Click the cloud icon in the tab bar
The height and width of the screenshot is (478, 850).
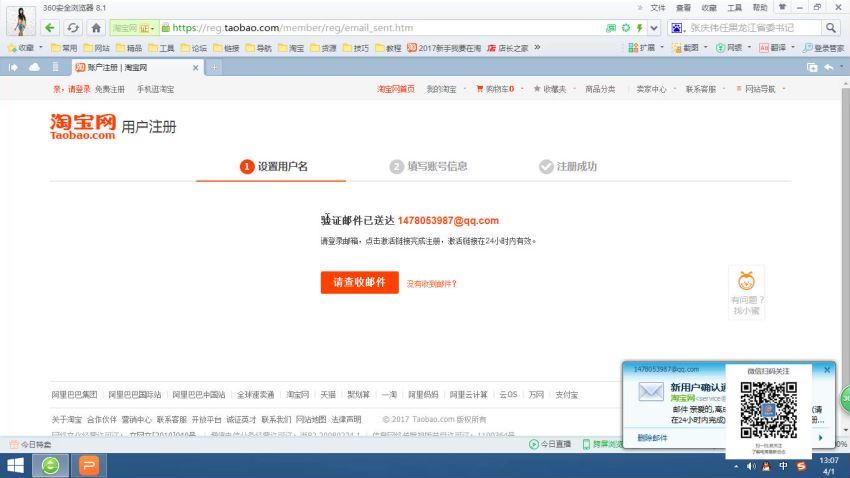click(34, 67)
